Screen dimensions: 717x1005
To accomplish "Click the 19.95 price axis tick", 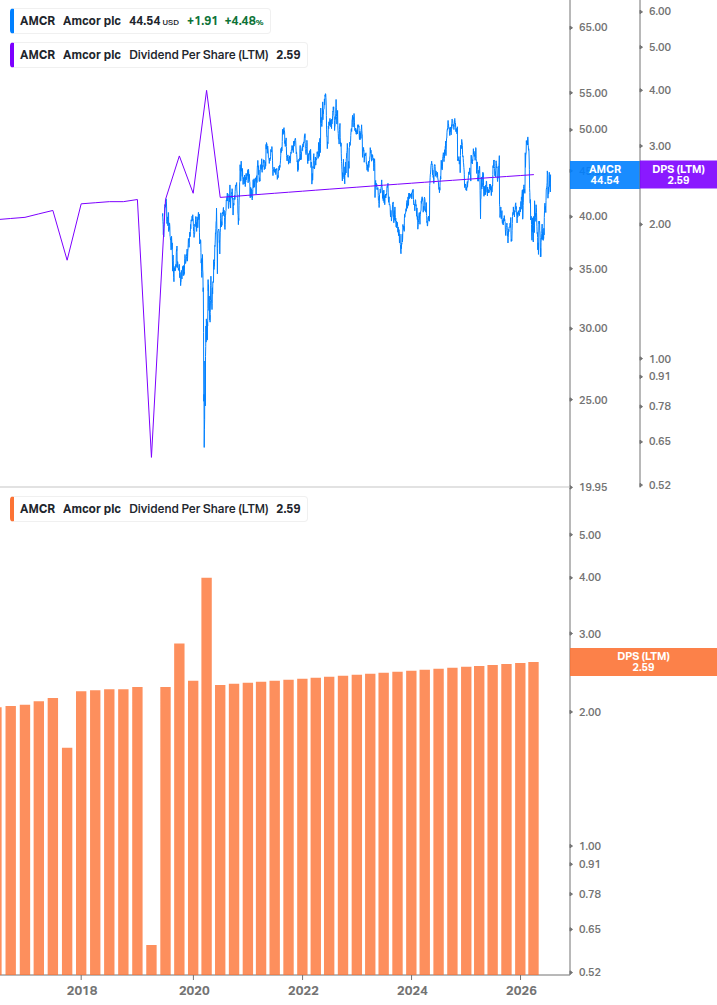I will pyautogui.click(x=593, y=487).
